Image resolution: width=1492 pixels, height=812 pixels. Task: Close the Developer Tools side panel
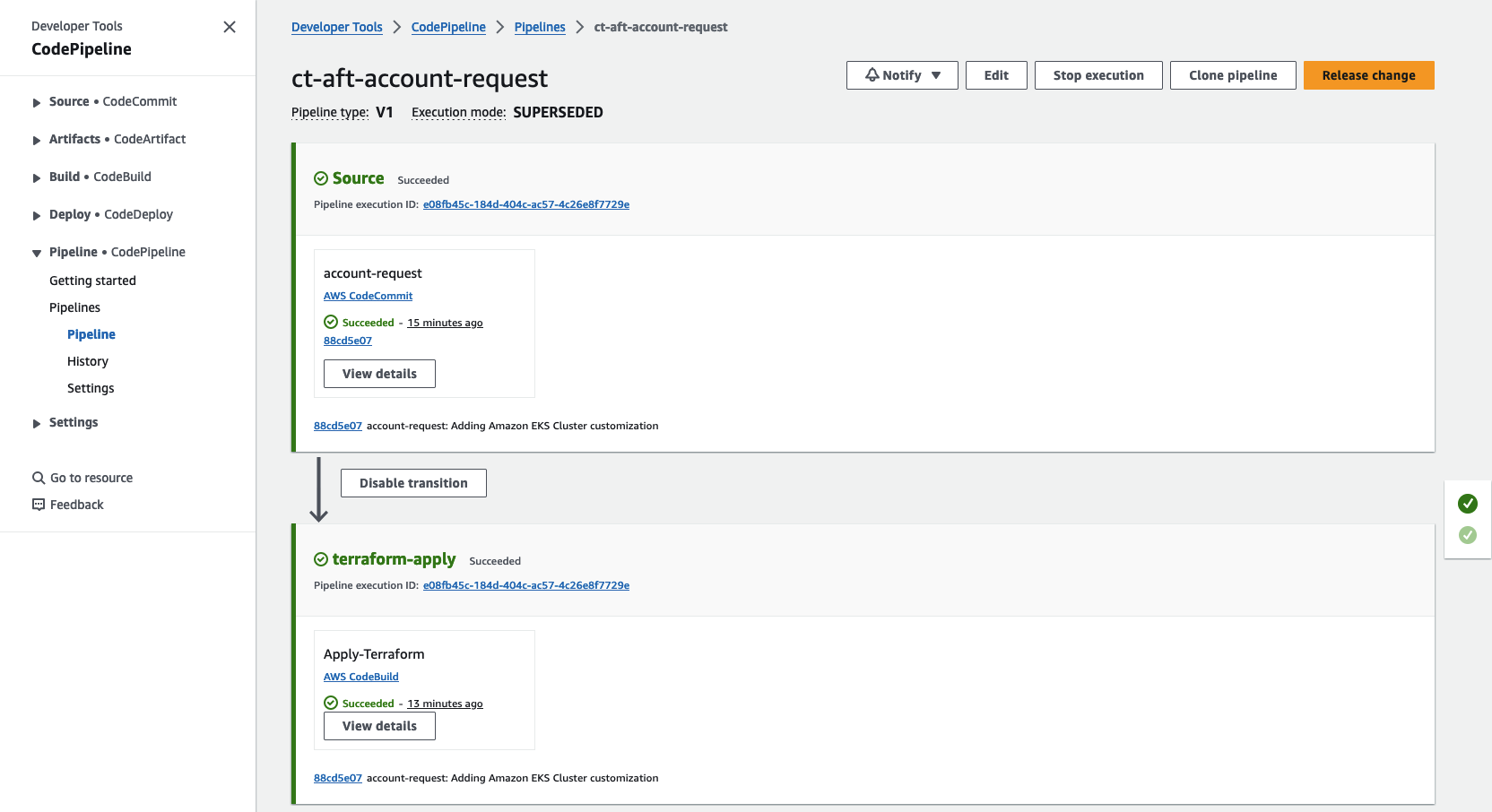(x=230, y=27)
